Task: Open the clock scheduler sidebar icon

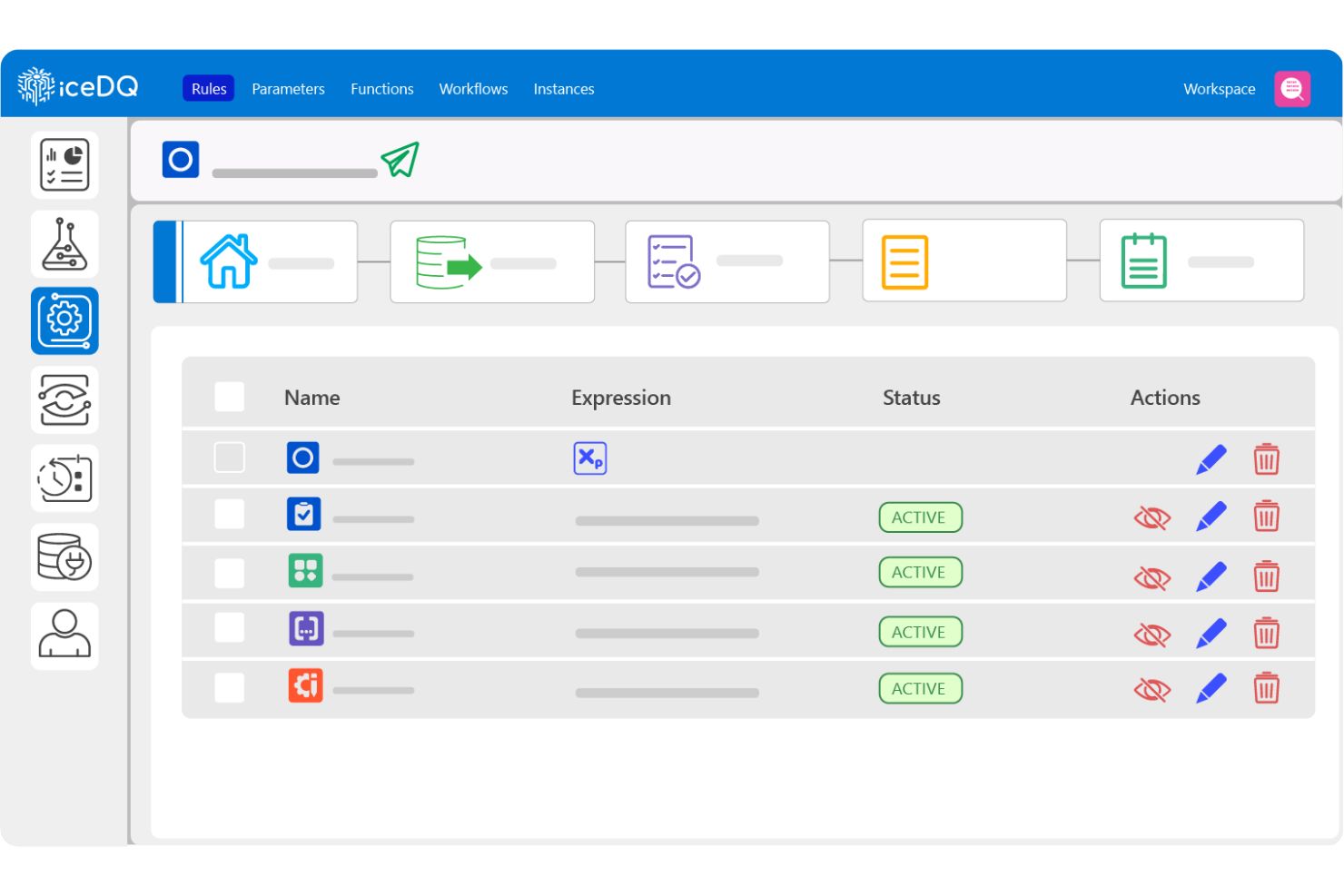Action: point(64,478)
